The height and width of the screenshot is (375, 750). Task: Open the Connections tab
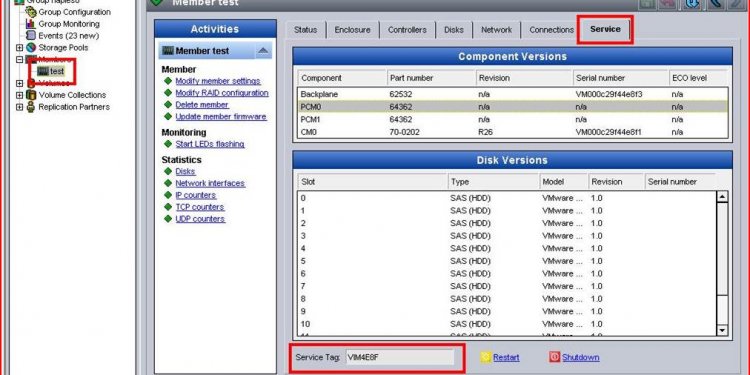click(x=551, y=30)
